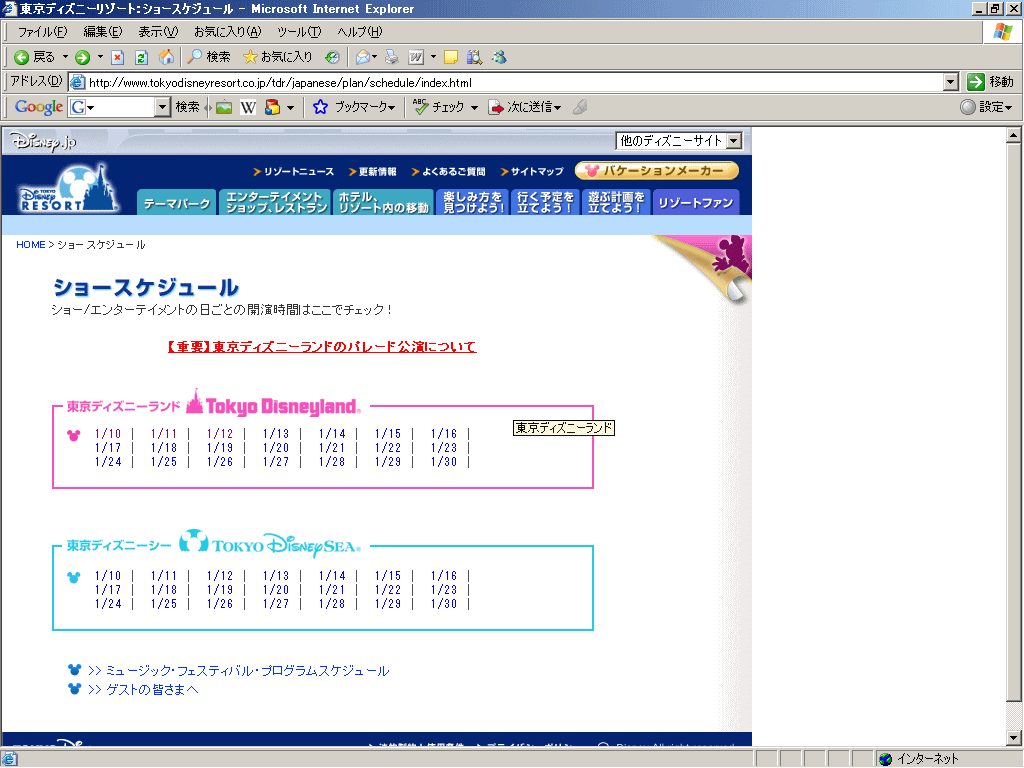Image resolution: width=1024 pixels, height=768 pixels.
Task: Open the 設定 dropdown in Google toolbar
Action: [987, 106]
